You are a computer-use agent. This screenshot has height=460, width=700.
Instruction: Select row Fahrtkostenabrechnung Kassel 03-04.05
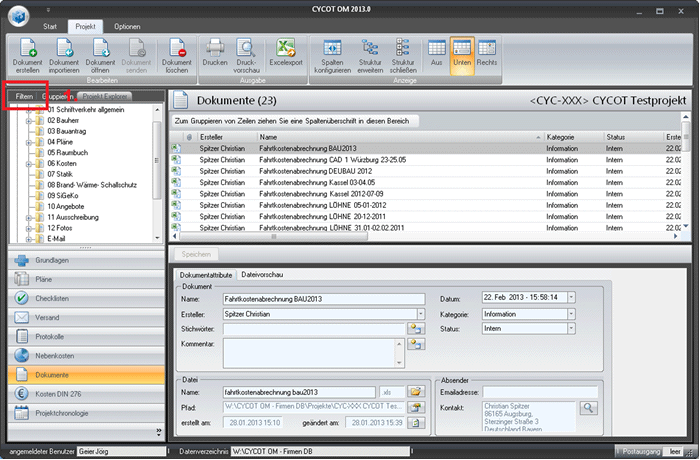pos(426,183)
